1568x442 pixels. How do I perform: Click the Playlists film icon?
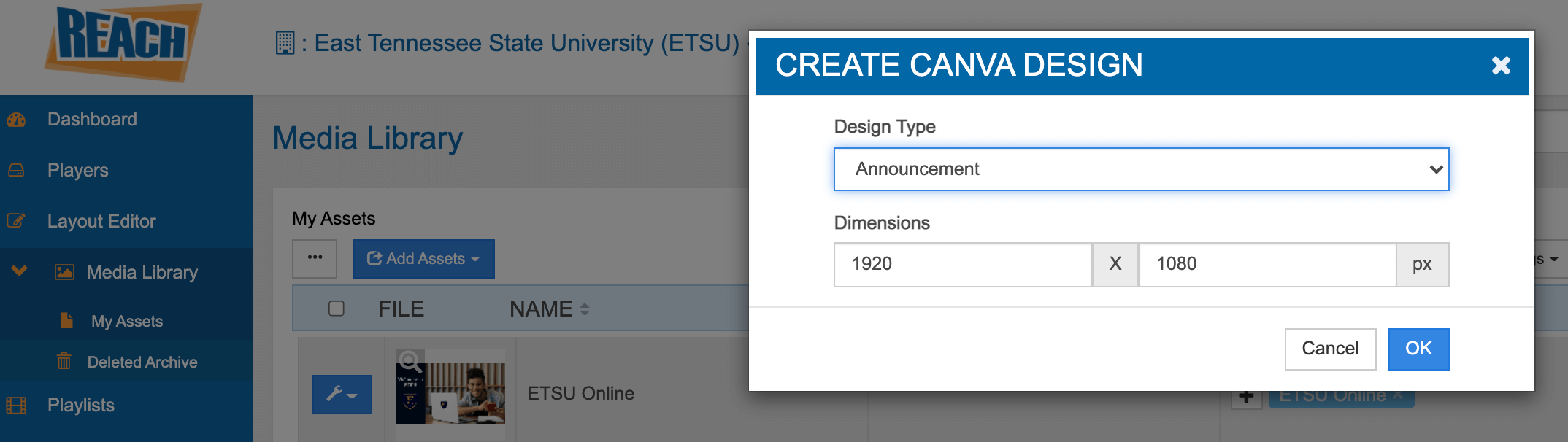tap(16, 406)
